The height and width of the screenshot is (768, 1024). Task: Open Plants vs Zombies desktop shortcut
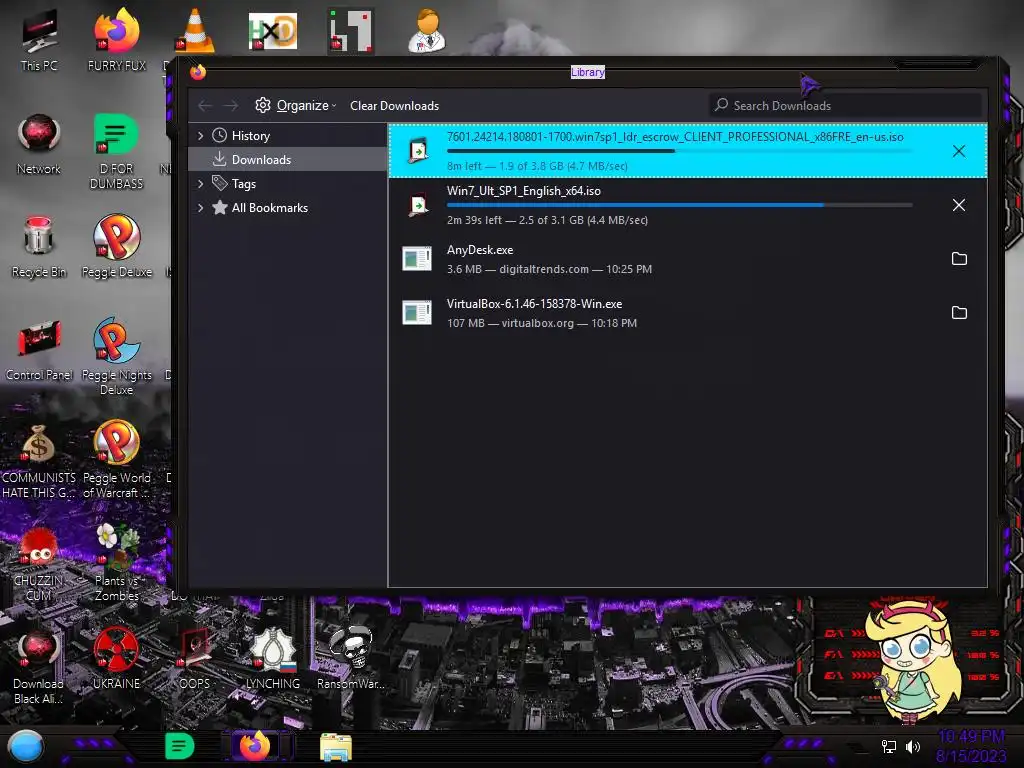click(116, 563)
